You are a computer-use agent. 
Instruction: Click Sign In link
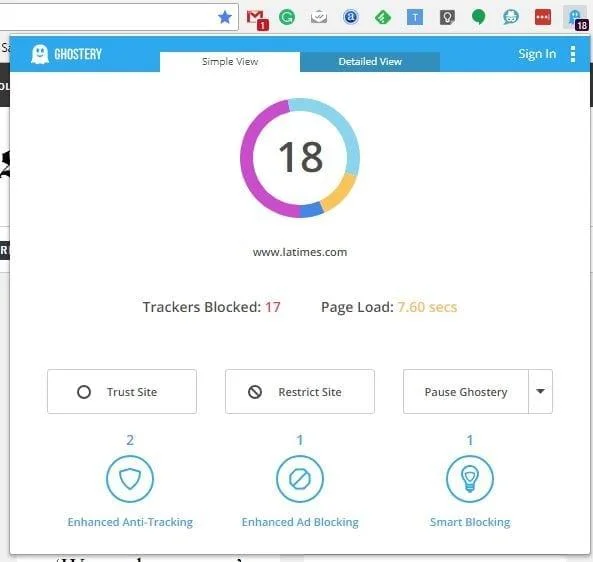[x=537, y=54]
